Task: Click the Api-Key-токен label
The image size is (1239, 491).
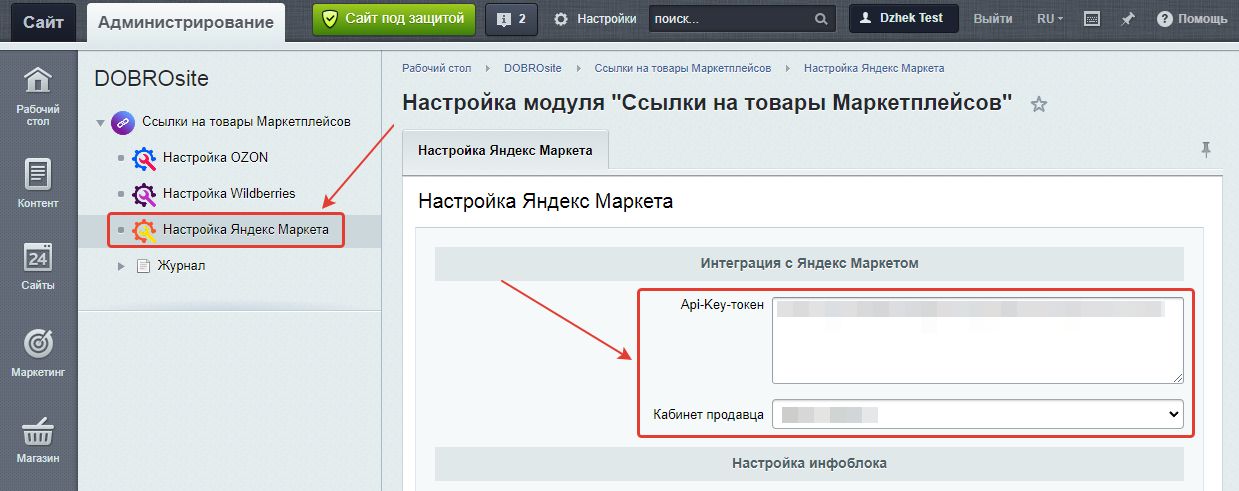Action: pos(722,306)
